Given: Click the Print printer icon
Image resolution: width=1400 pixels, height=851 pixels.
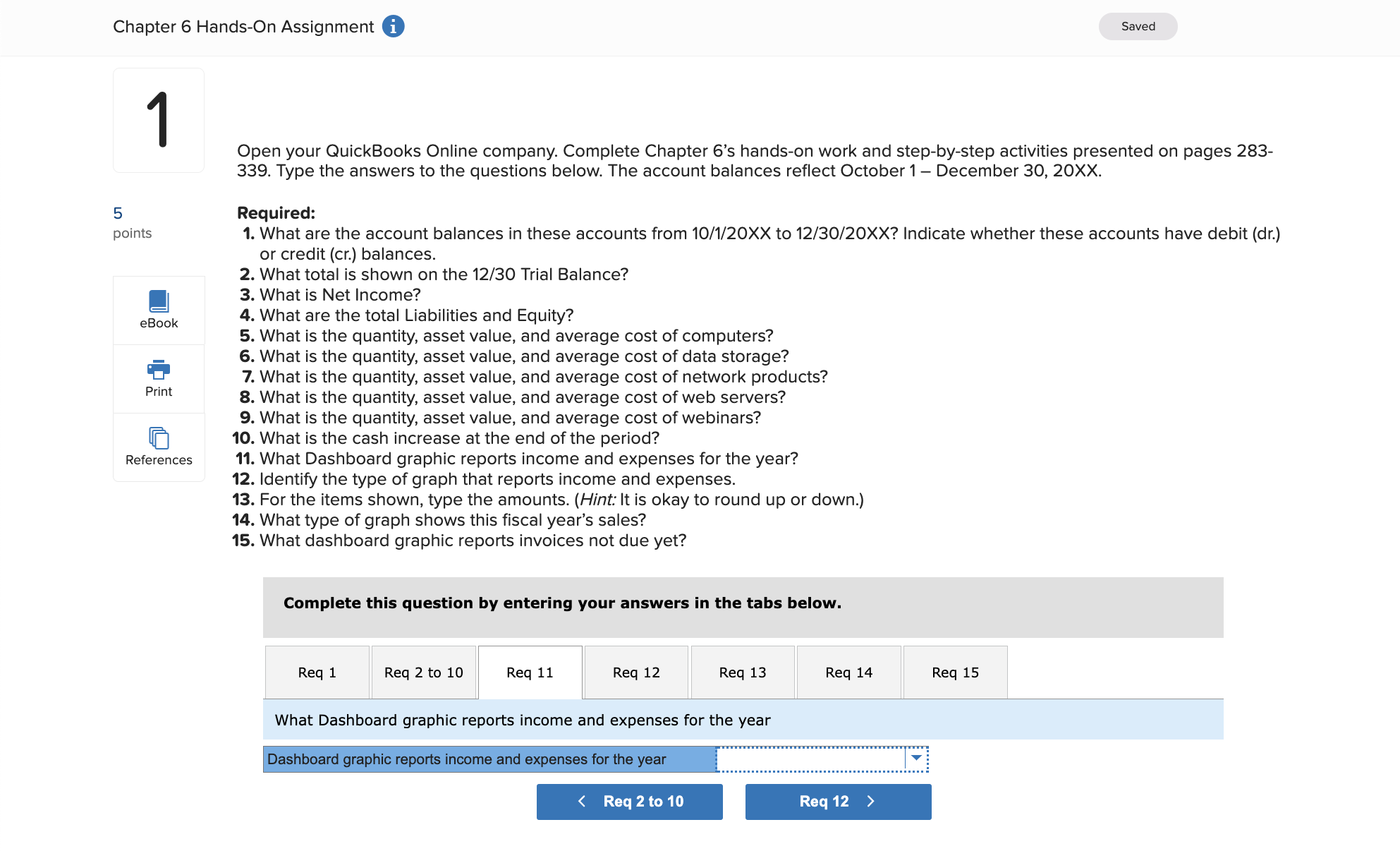Looking at the screenshot, I should point(159,370).
